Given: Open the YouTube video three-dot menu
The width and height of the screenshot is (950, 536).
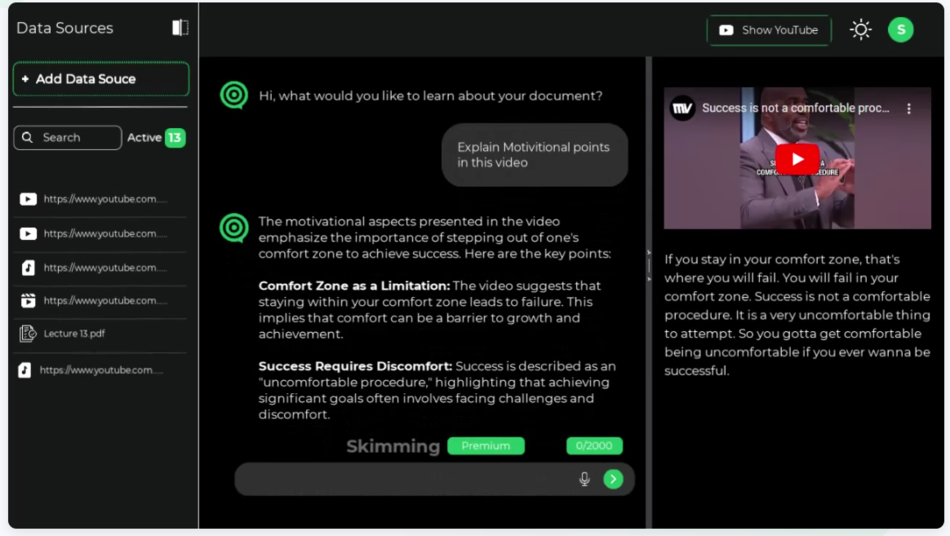Looking at the screenshot, I should click(x=909, y=108).
